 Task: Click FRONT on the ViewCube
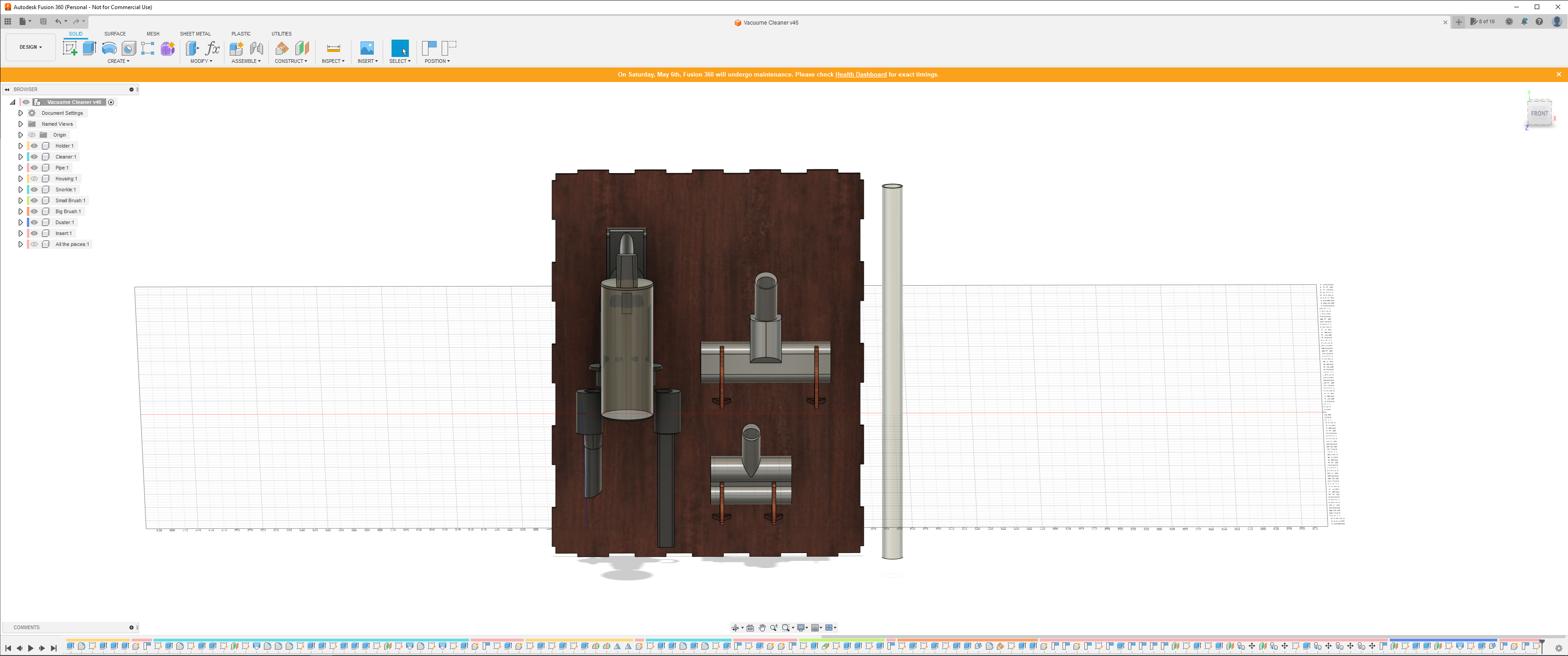(x=1539, y=113)
